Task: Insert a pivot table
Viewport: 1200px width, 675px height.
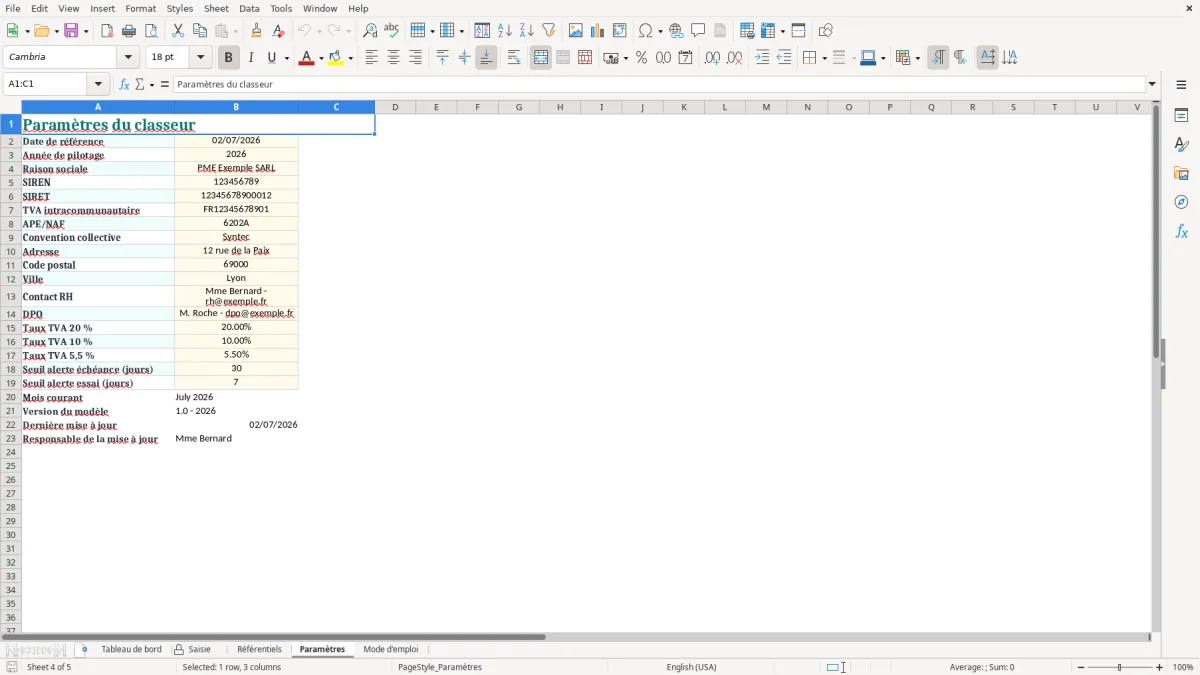Action: pos(620,30)
